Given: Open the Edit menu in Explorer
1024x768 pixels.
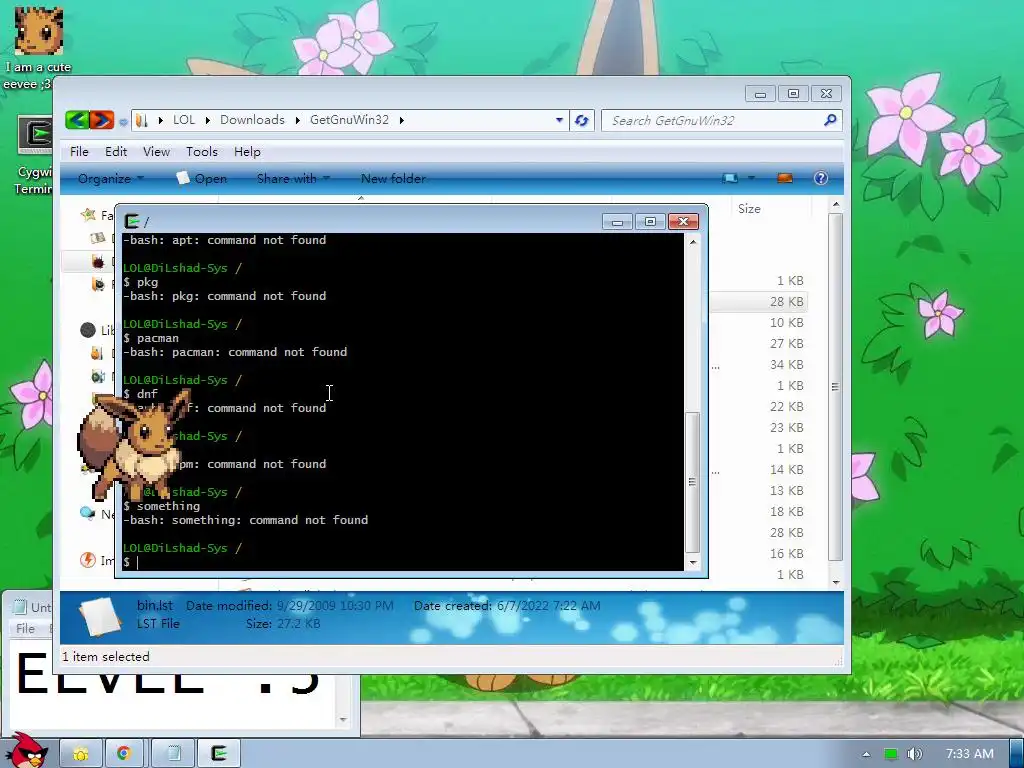Looking at the screenshot, I should pyautogui.click(x=116, y=152).
